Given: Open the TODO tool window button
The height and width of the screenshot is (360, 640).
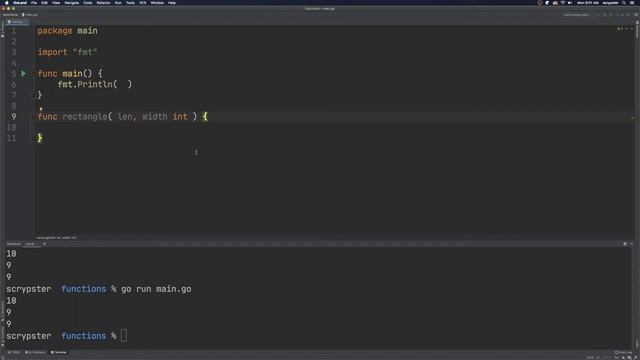Looking at the screenshot, I should click(14, 352).
